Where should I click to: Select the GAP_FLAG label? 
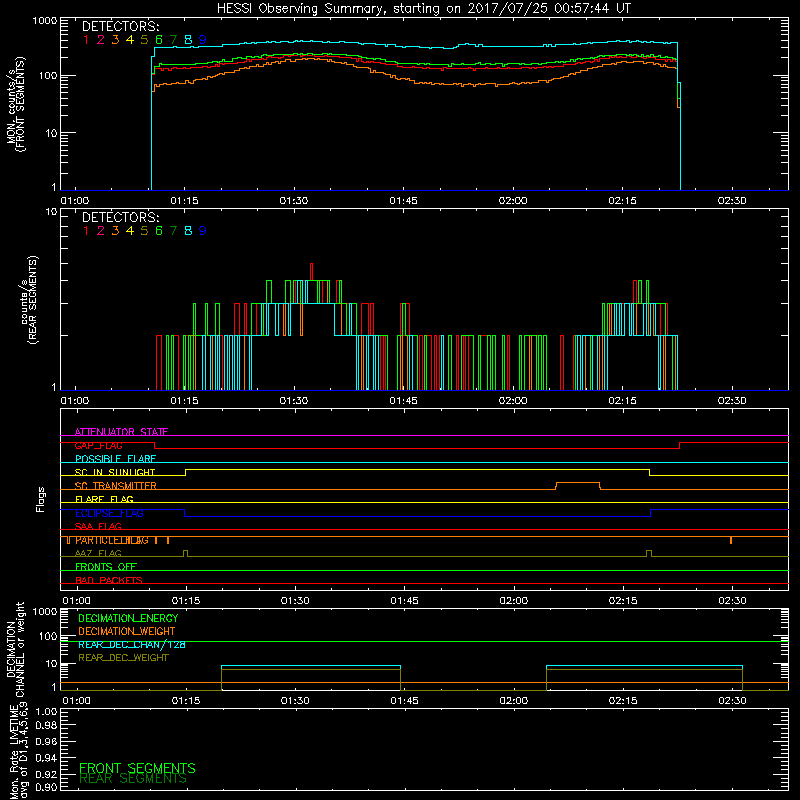click(x=98, y=445)
